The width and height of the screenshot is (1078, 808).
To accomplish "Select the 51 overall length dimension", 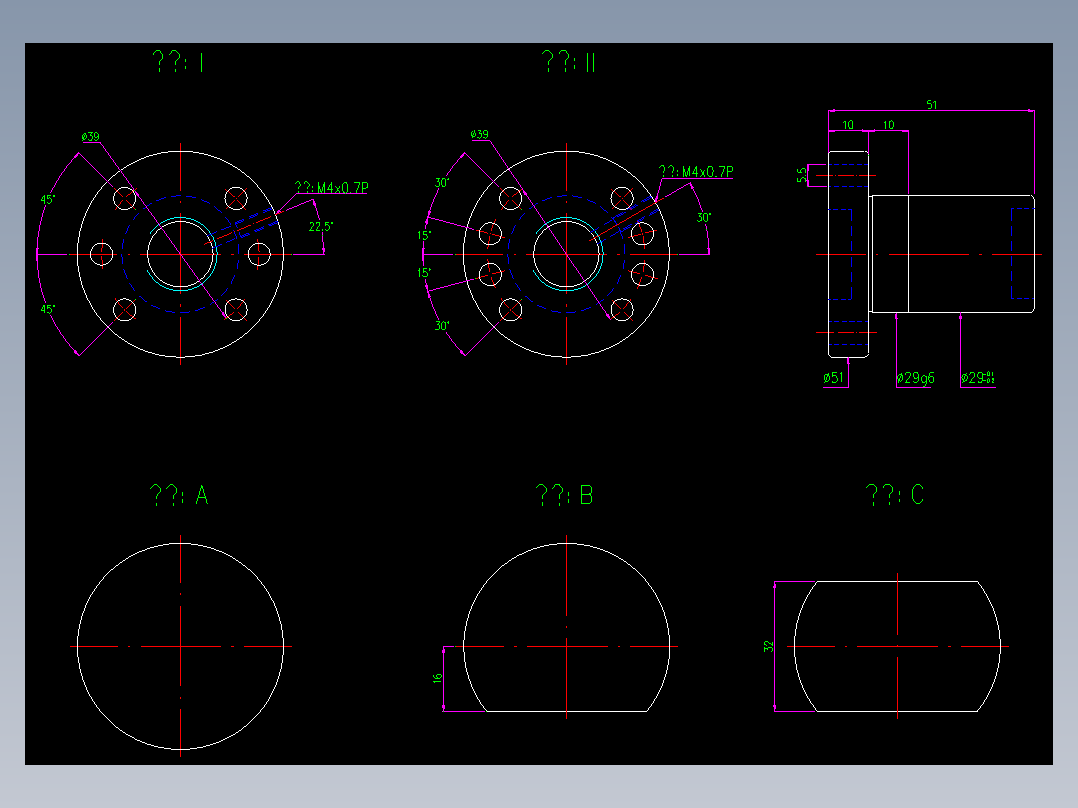I will click(932, 103).
